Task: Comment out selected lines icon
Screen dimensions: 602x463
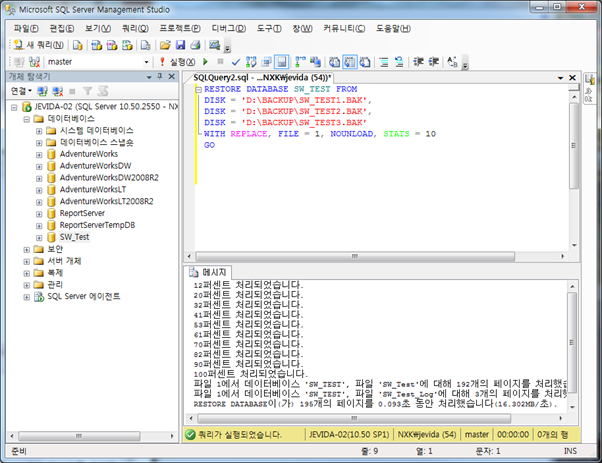Action: point(384,62)
